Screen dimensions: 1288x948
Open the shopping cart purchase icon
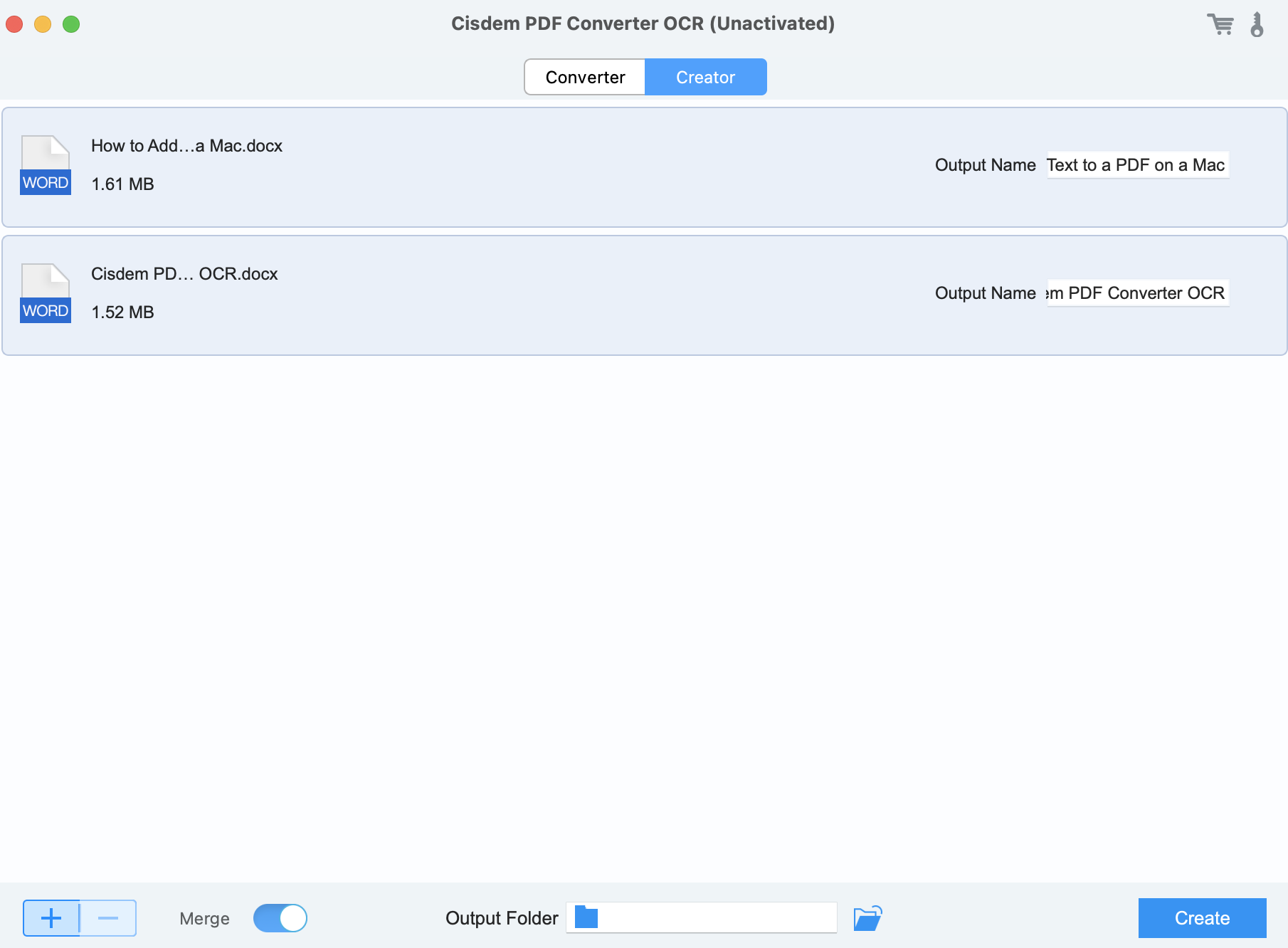1221,23
